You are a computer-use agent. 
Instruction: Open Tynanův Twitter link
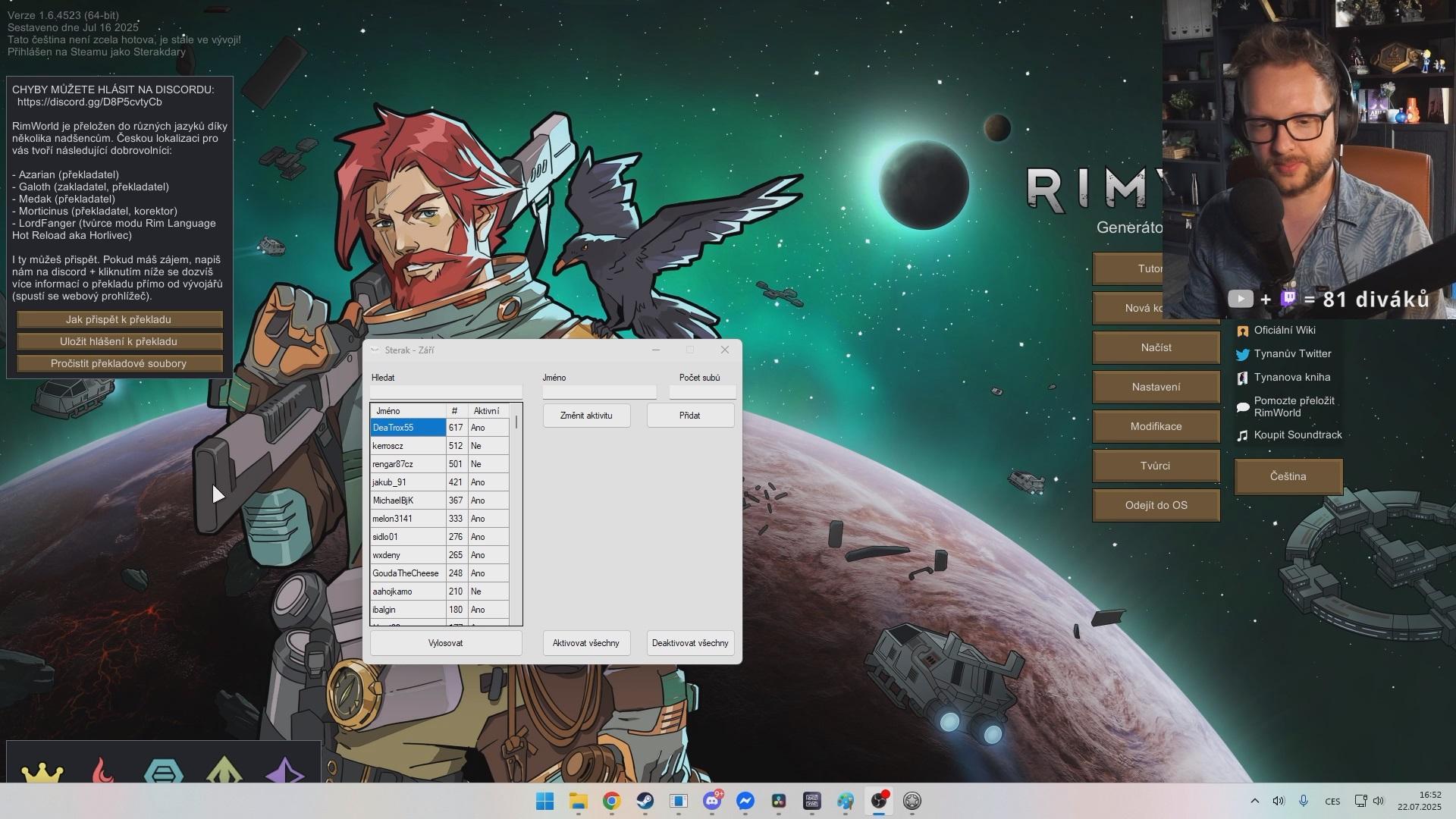tap(1292, 353)
